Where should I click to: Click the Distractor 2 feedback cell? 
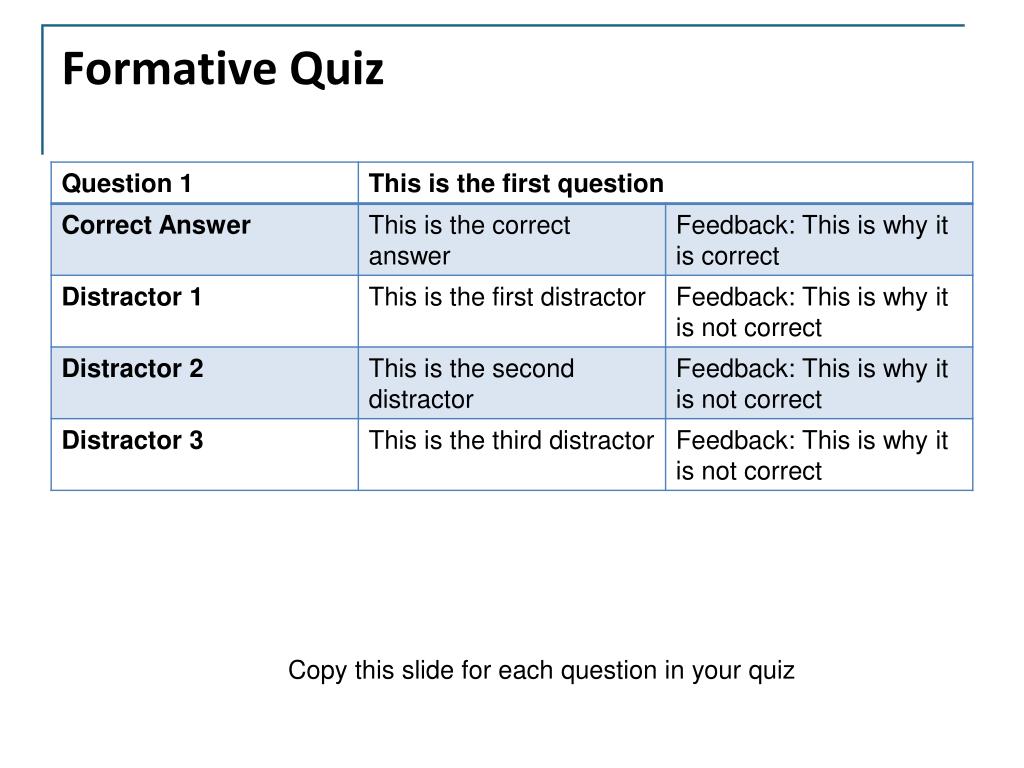tap(819, 383)
